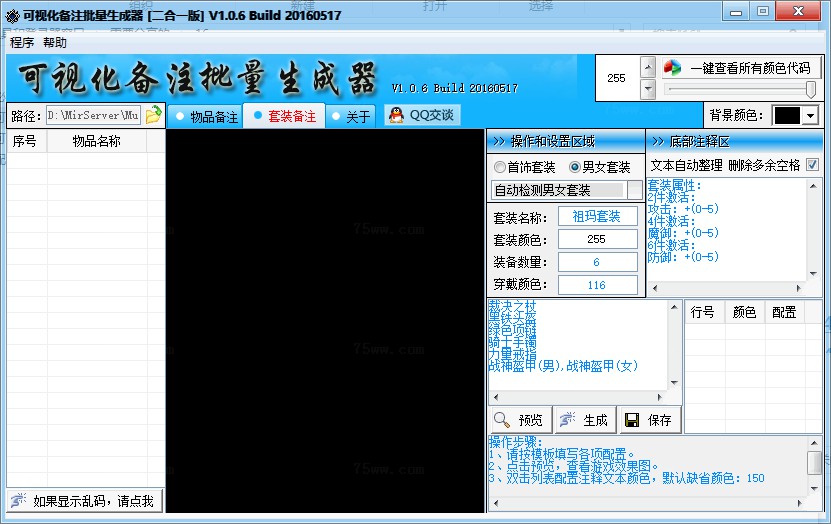Click the slider handle under the color code button

[x=809, y=90]
